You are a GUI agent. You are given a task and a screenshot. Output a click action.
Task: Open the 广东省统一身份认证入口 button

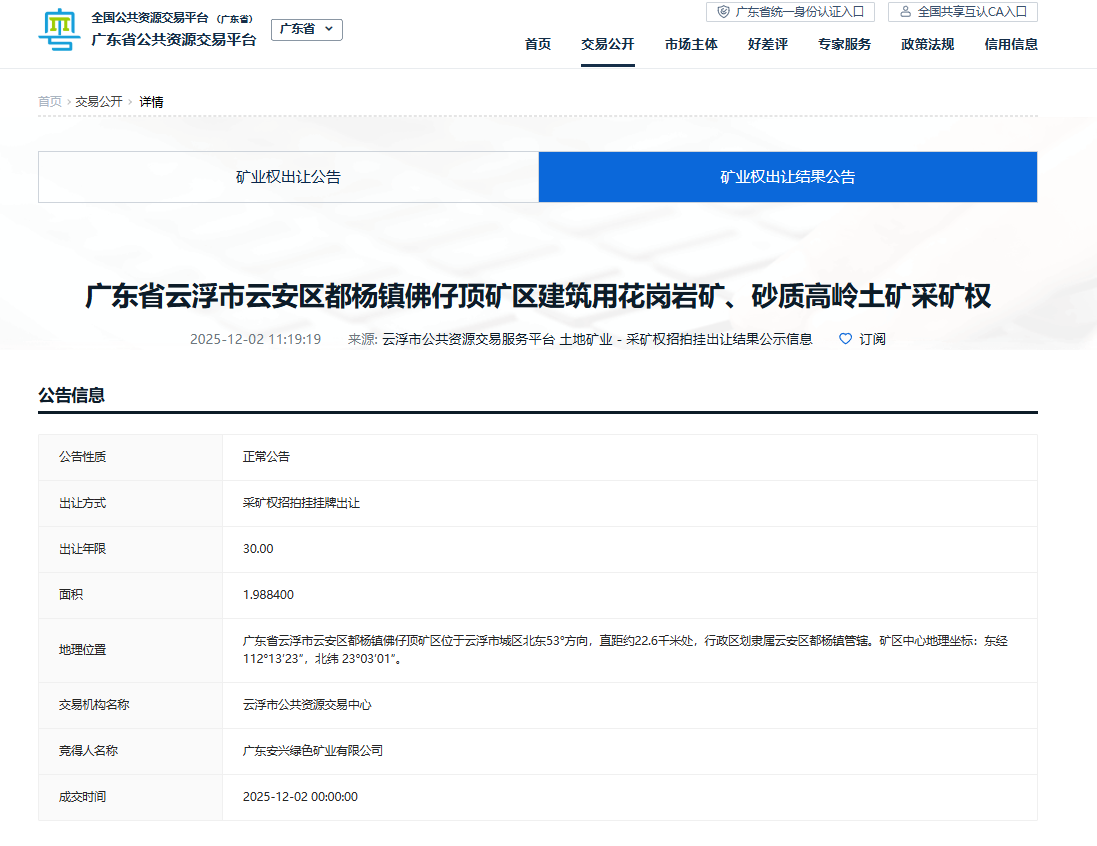[790, 12]
